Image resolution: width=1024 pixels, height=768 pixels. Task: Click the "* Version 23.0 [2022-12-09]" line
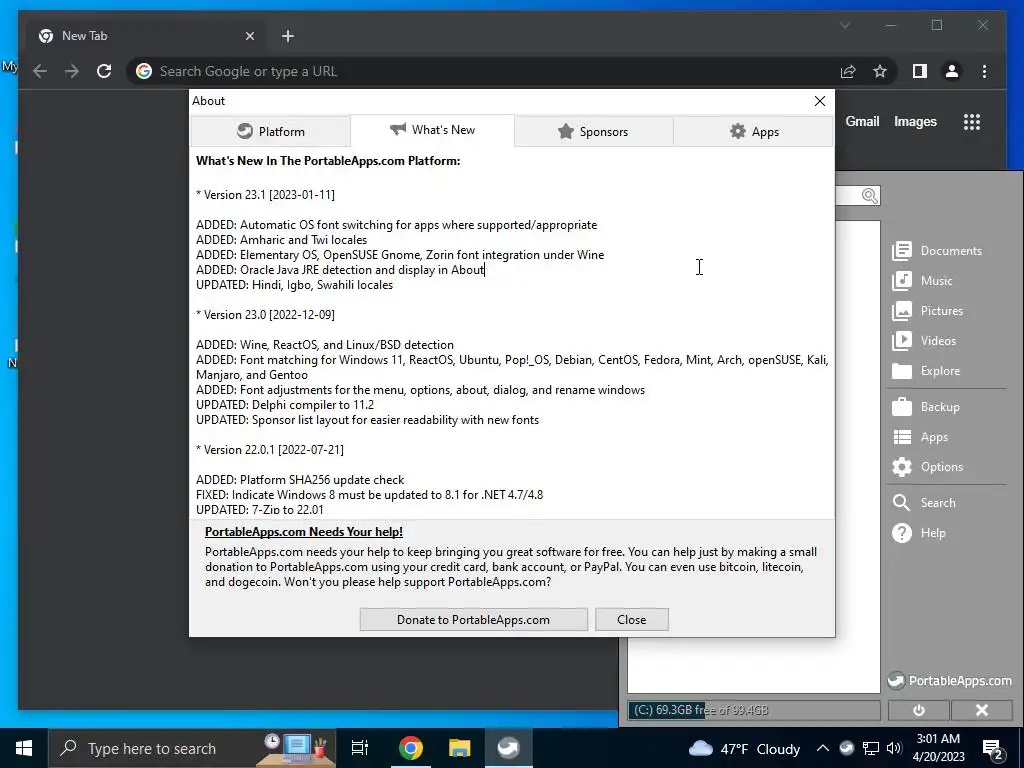(x=265, y=315)
